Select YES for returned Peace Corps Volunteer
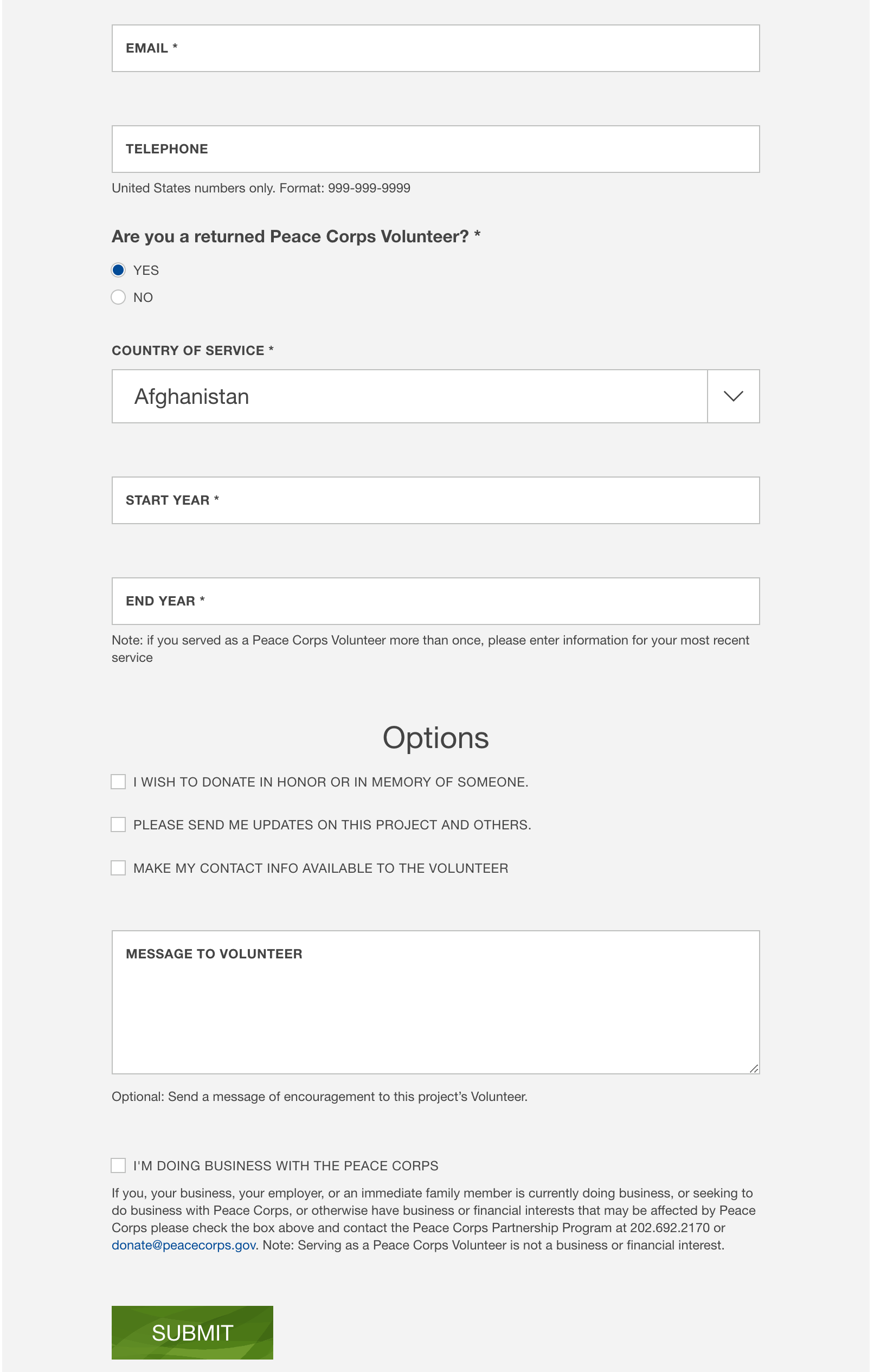874x1372 pixels. pyautogui.click(x=118, y=270)
